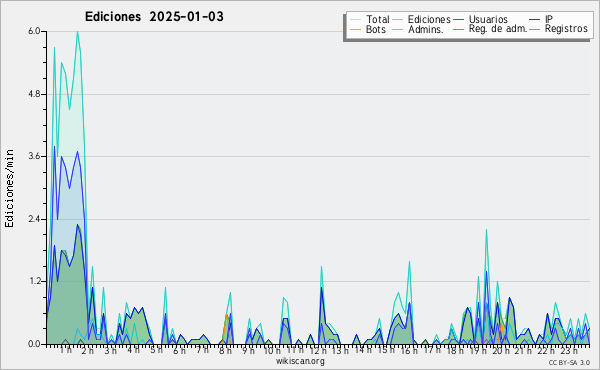Image resolution: width=600 pixels, height=370 pixels.
Task: Click the Usuarios blue legend line swatch
Action: point(458,20)
